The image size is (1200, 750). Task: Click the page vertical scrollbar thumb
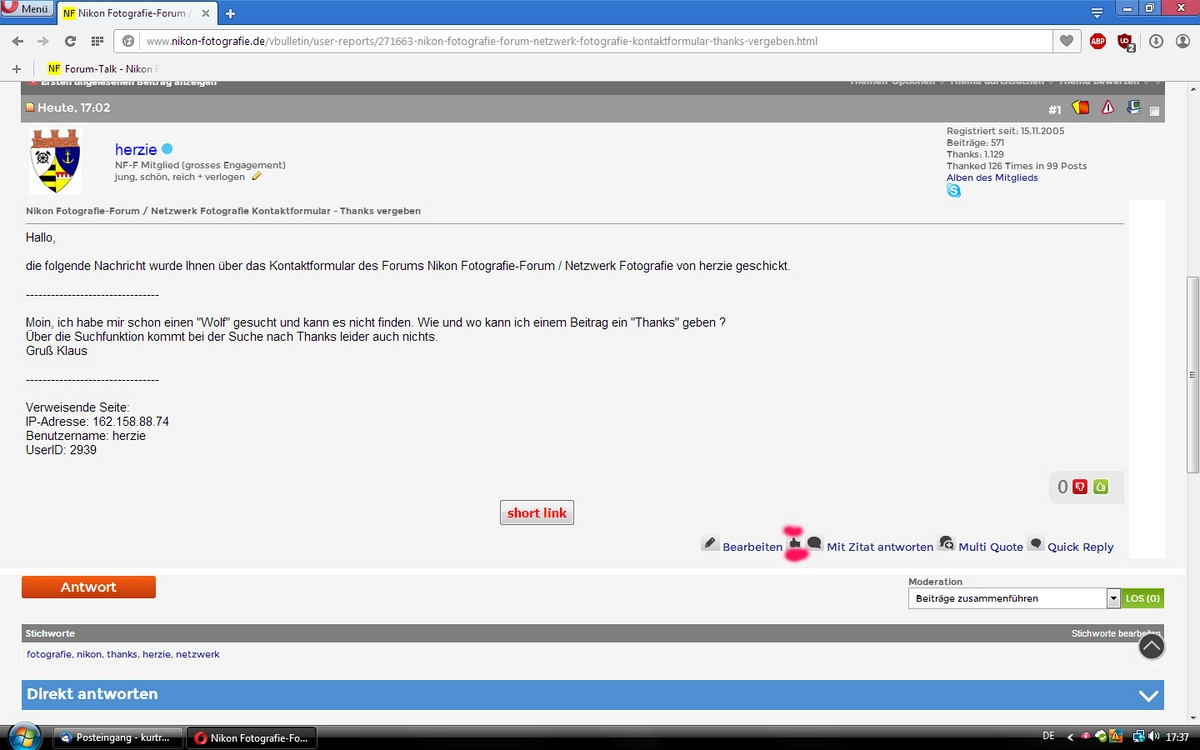[x=1192, y=375]
